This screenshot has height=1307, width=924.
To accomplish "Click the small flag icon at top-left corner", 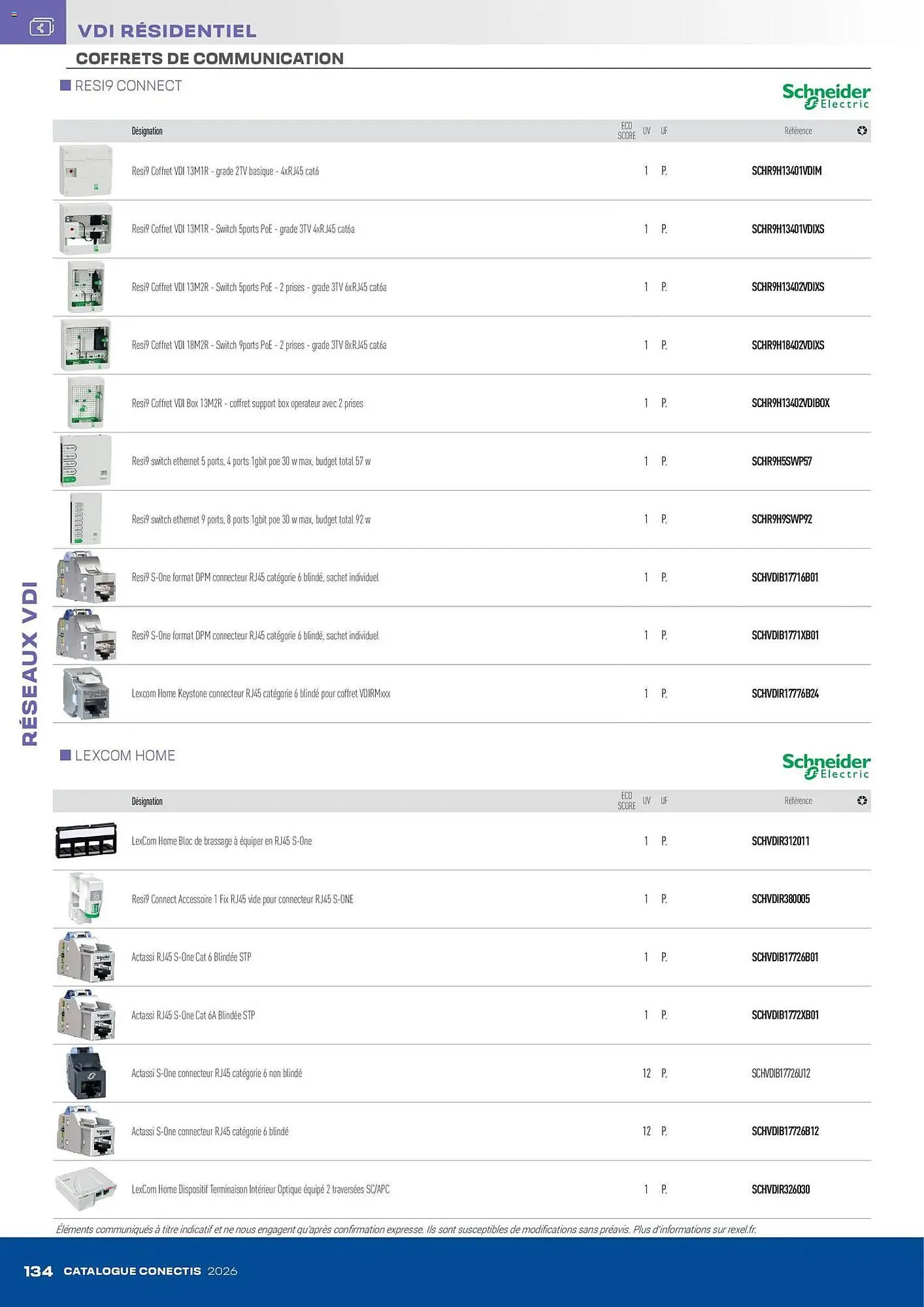I will click(x=14, y=14).
